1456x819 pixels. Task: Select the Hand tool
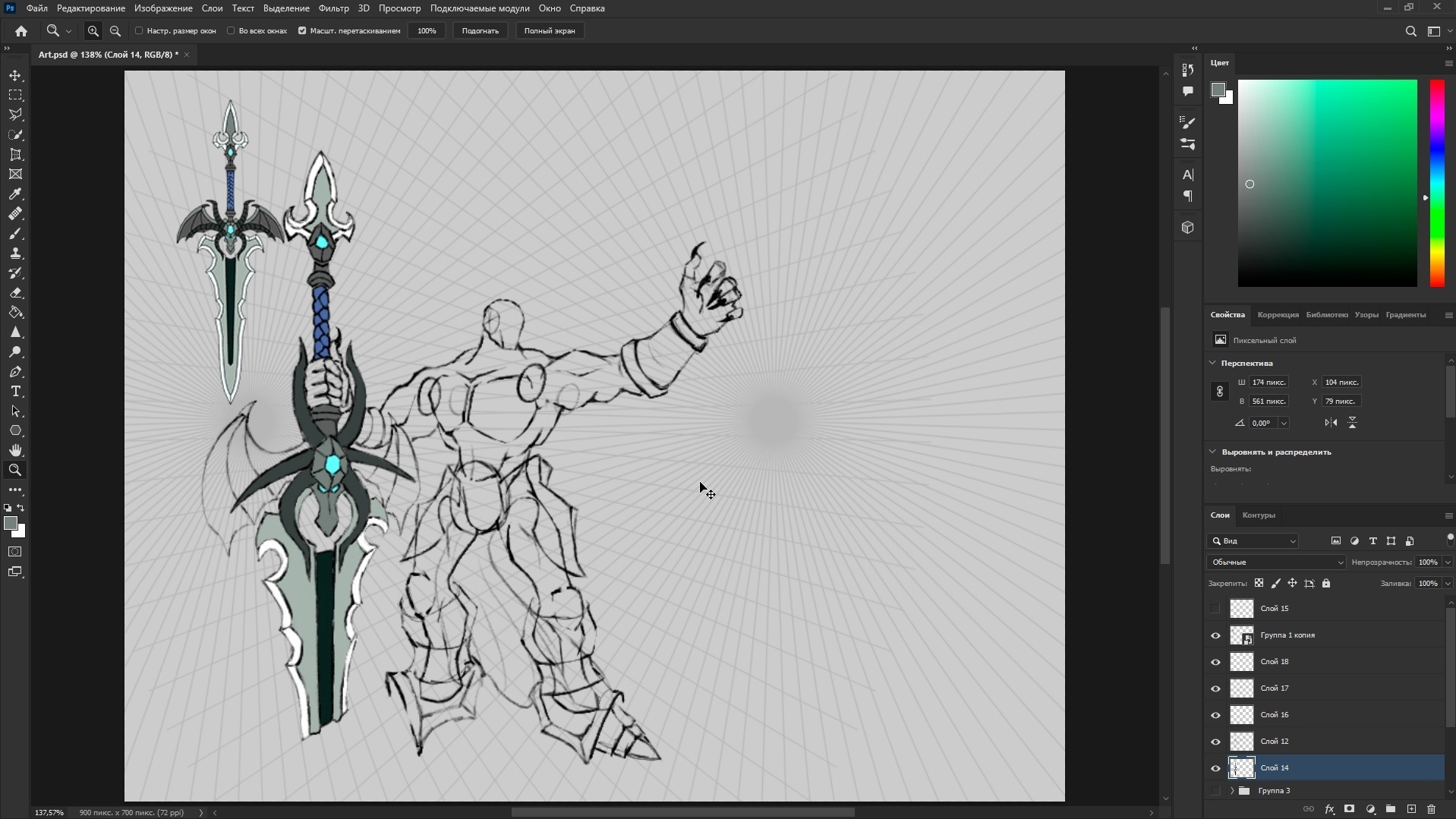click(15, 451)
